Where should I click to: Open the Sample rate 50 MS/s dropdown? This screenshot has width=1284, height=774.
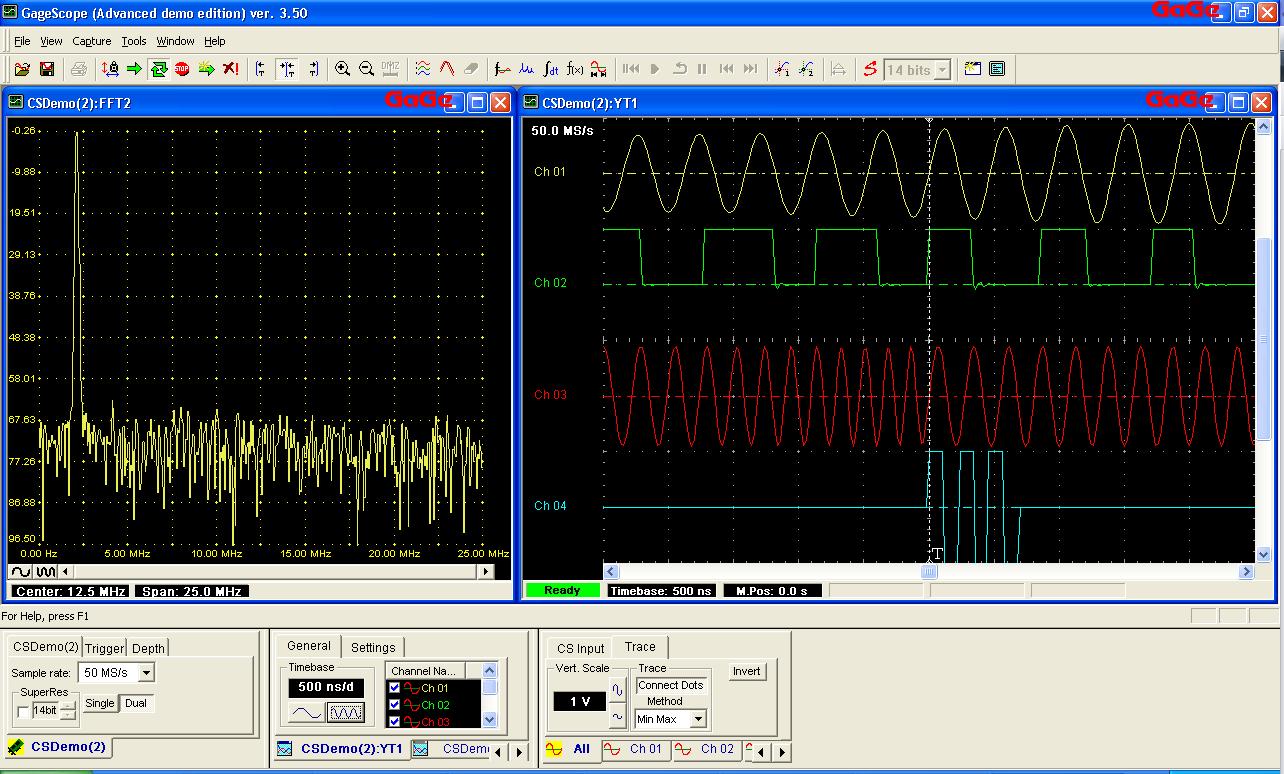(146, 673)
